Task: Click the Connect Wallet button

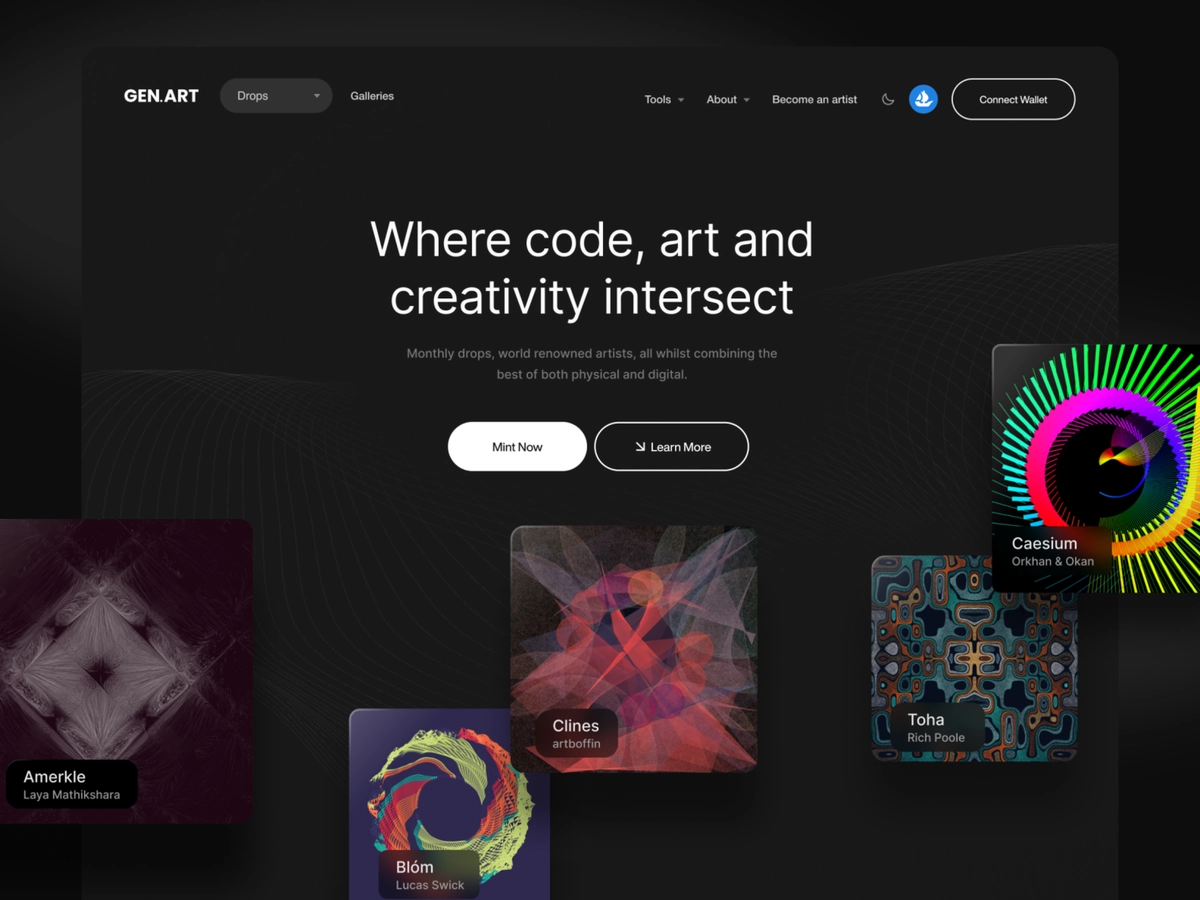Action: [x=1013, y=99]
